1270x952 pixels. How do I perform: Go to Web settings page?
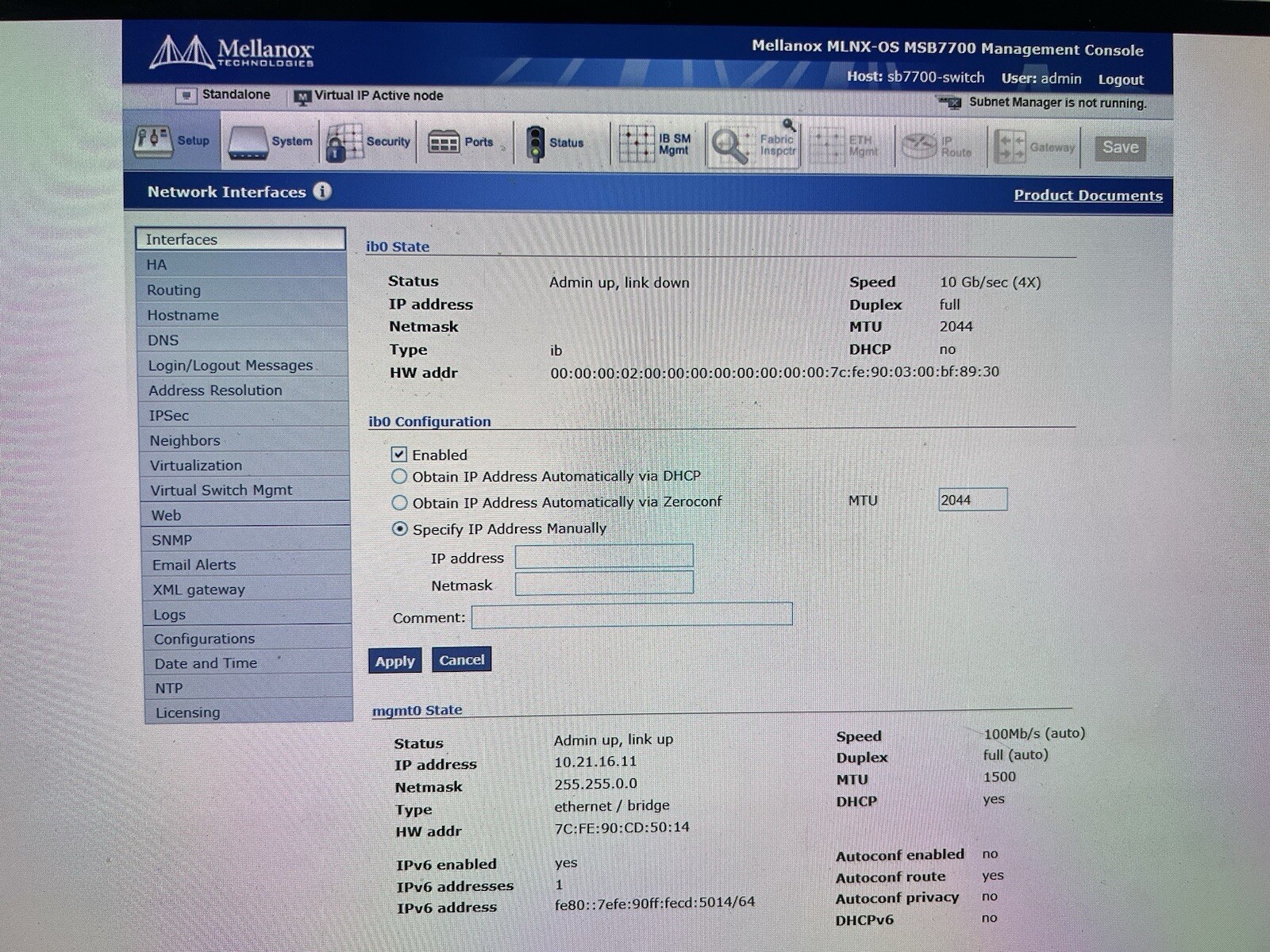[246, 515]
